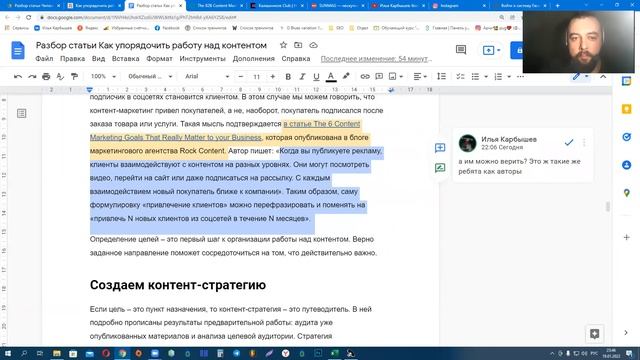Viewport: 640px width, 360px height.
Task: Open the paragraph style dropdown
Action: point(150,77)
